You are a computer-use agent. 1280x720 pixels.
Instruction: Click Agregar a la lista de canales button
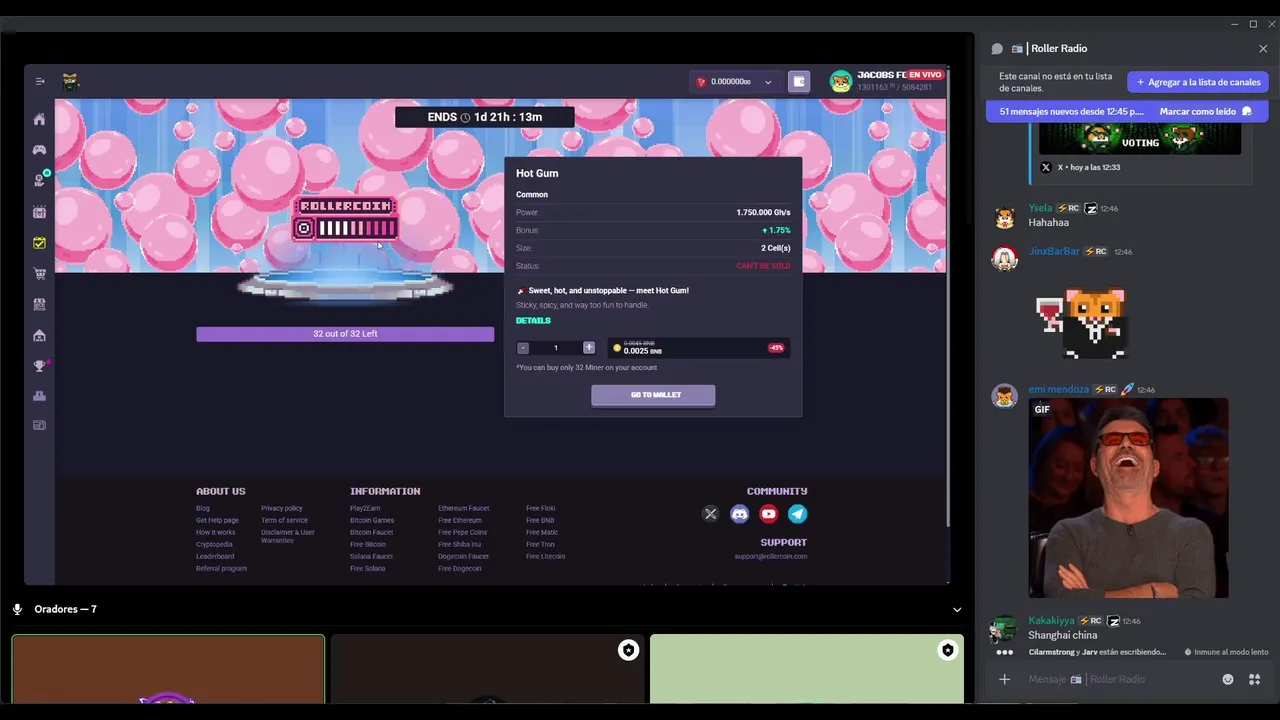[1198, 82]
